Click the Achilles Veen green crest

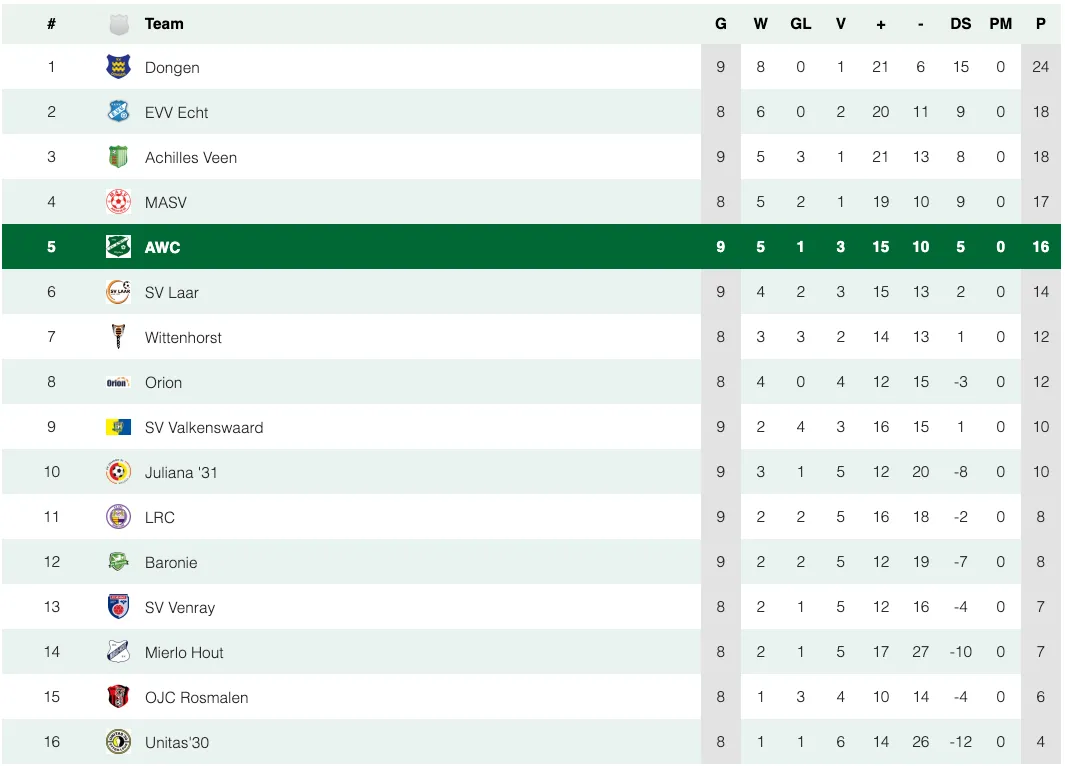click(118, 157)
